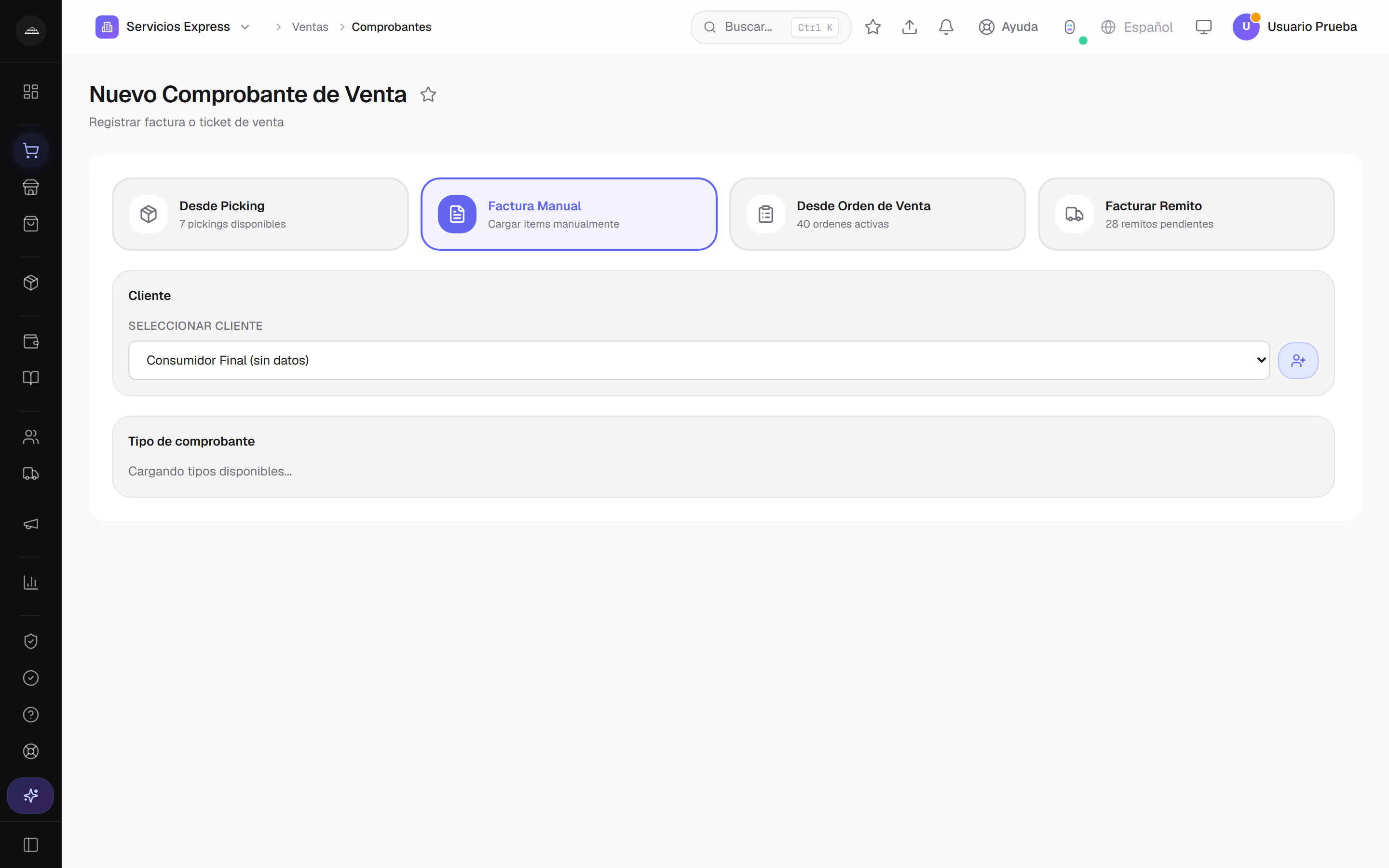Click the Ctrl K shortcut badge

[x=815, y=27]
